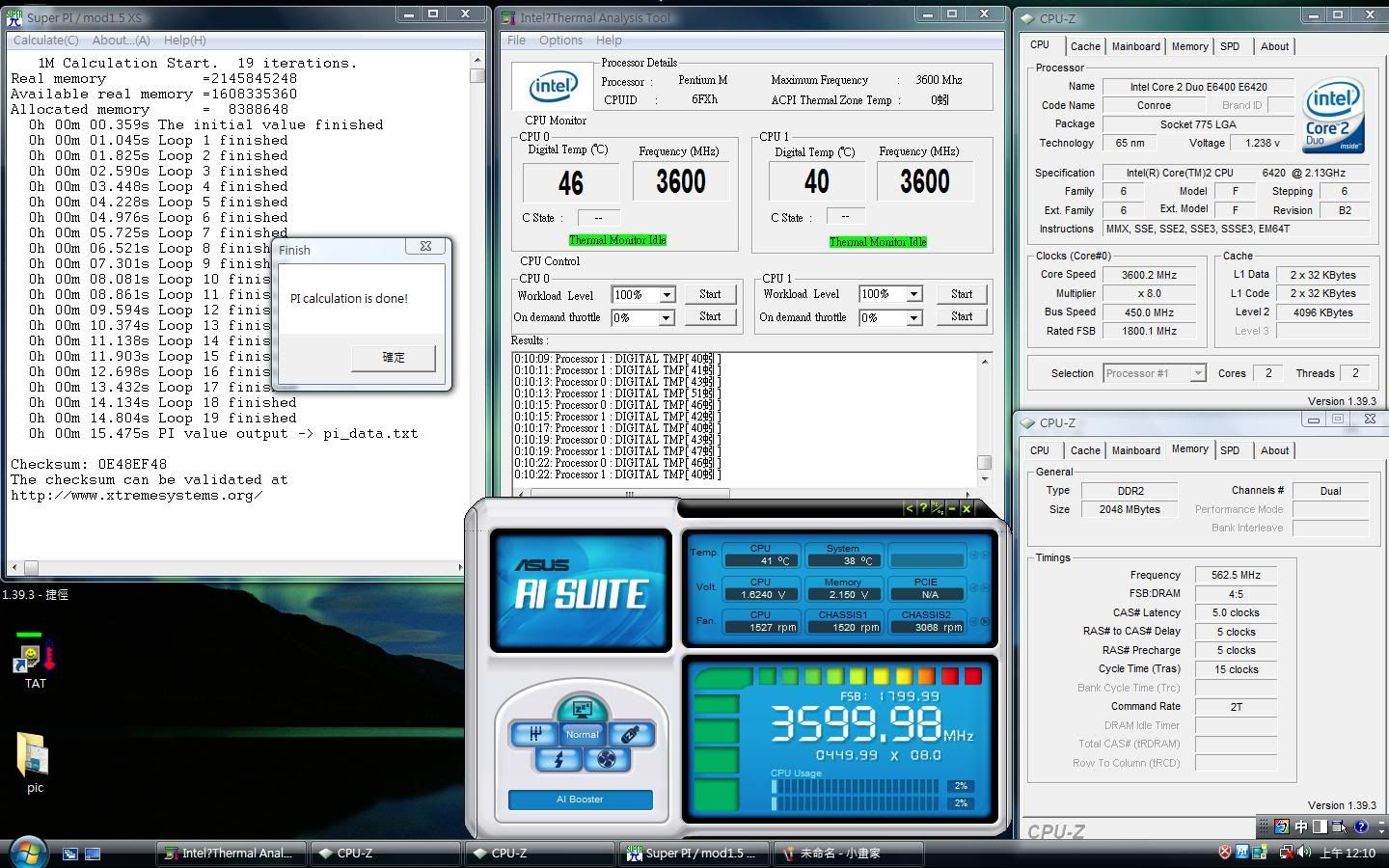Click the Checksum: 0E48EF48 line
The width and height of the screenshot is (1389, 868).
tap(89, 465)
